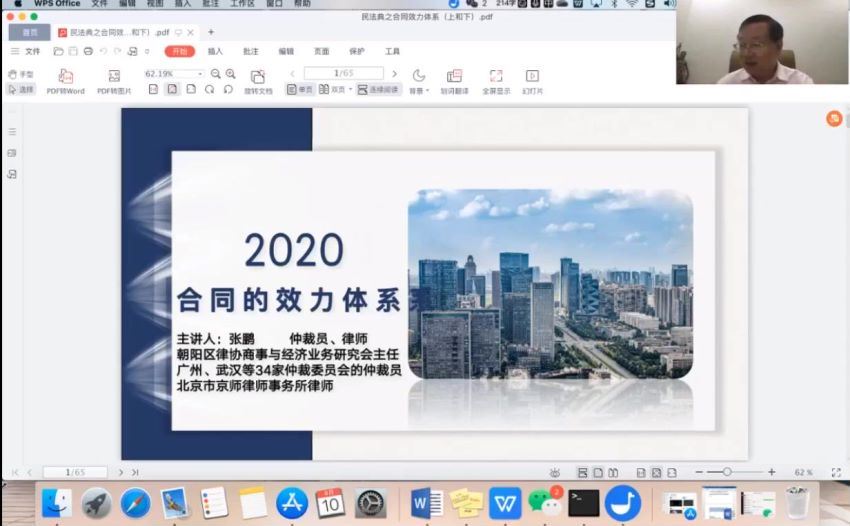Set two-page layout in status bar
This screenshot has width=850, height=526.
click(613, 473)
